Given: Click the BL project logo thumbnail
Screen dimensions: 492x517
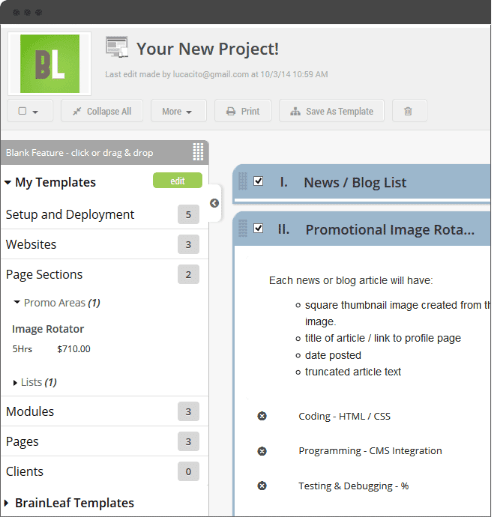Looking at the screenshot, I should (x=50, y=64).
